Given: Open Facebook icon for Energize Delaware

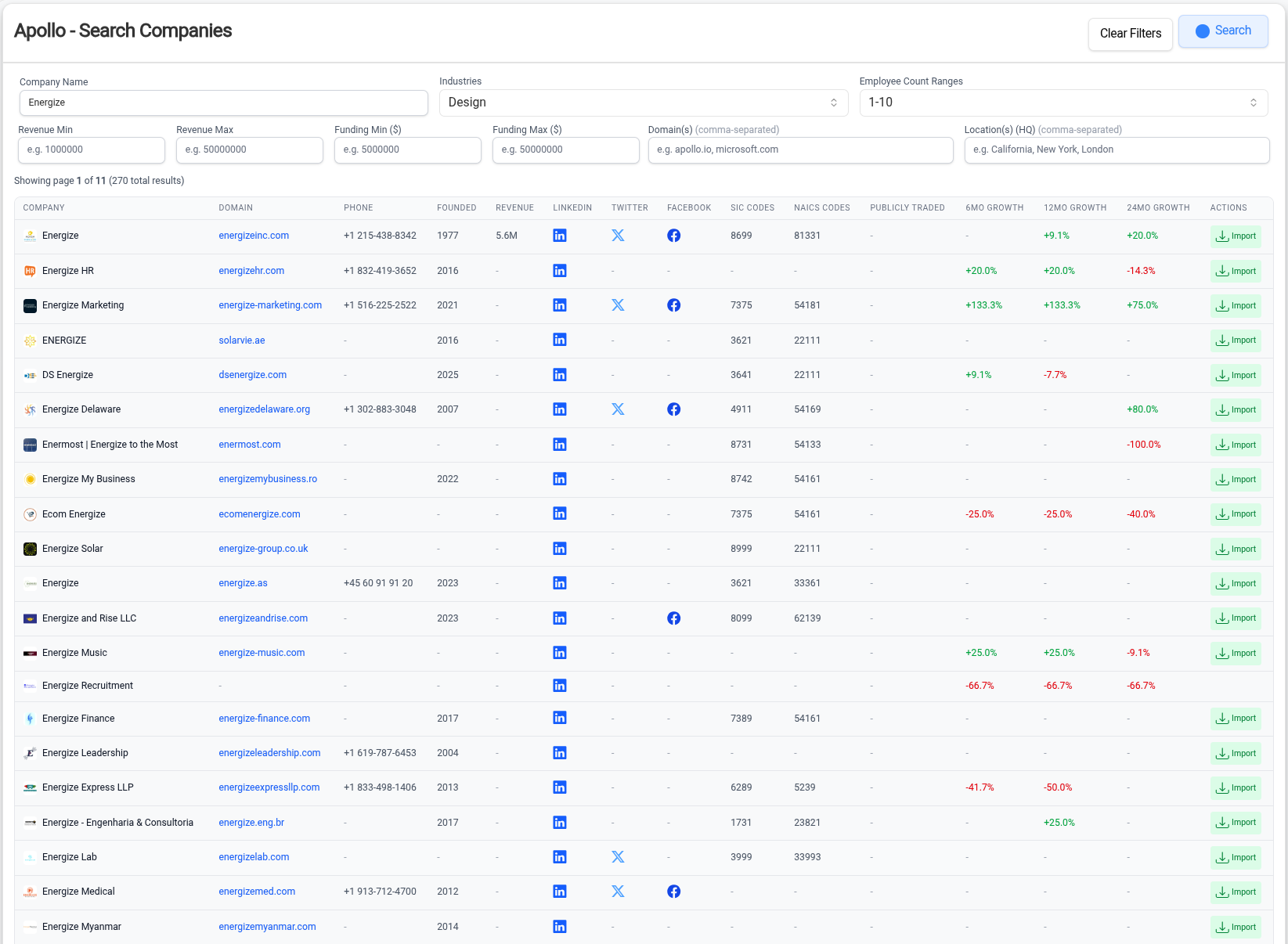Looking at the screenshot, I should point(673,409).
